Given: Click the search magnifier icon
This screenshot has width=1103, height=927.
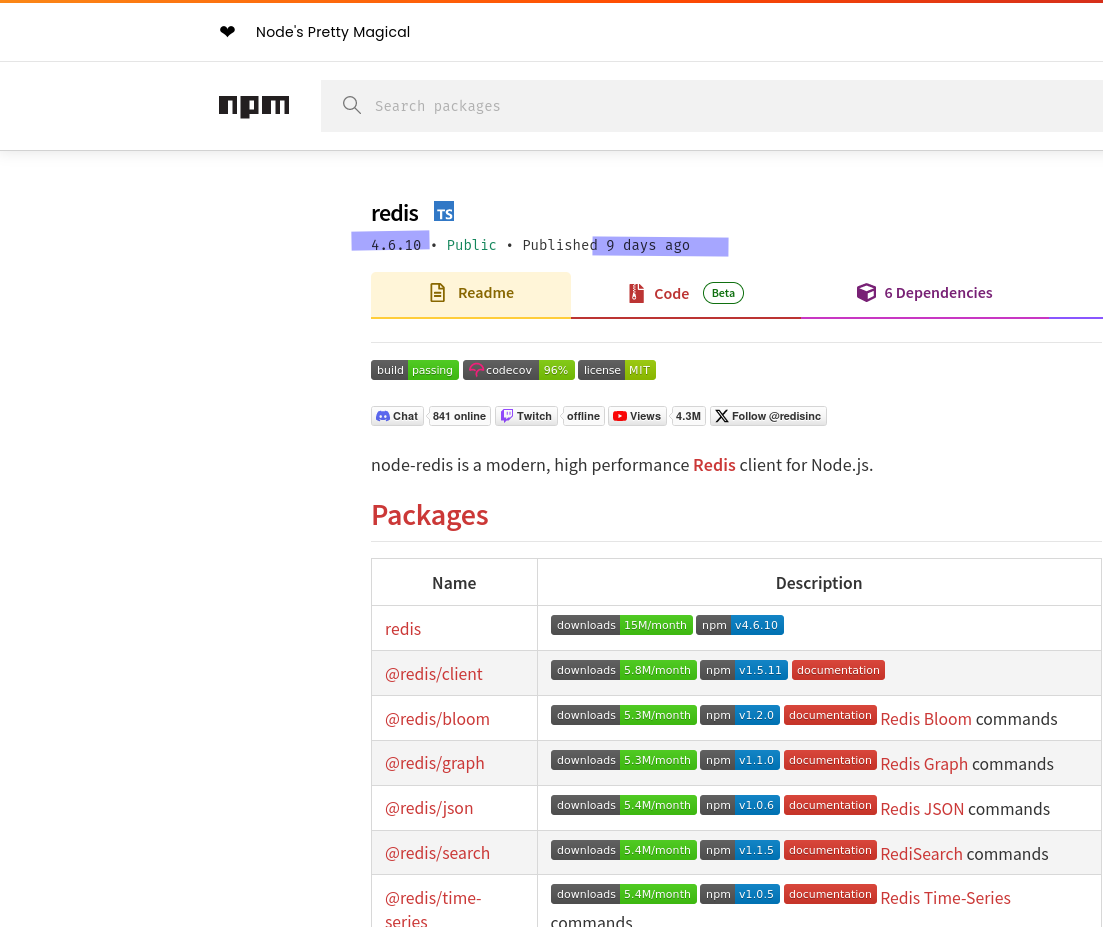Looking at the screenshot, I should tap(352, 106).
